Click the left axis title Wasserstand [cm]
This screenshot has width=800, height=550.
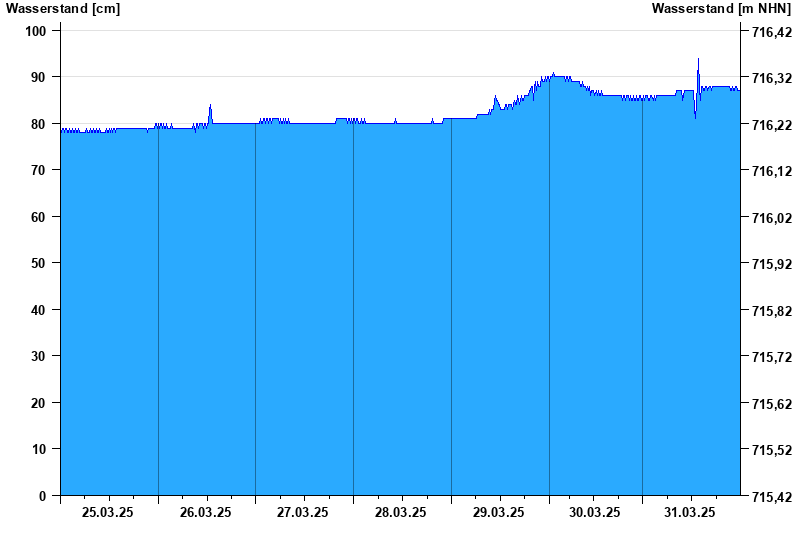[63, 8]
